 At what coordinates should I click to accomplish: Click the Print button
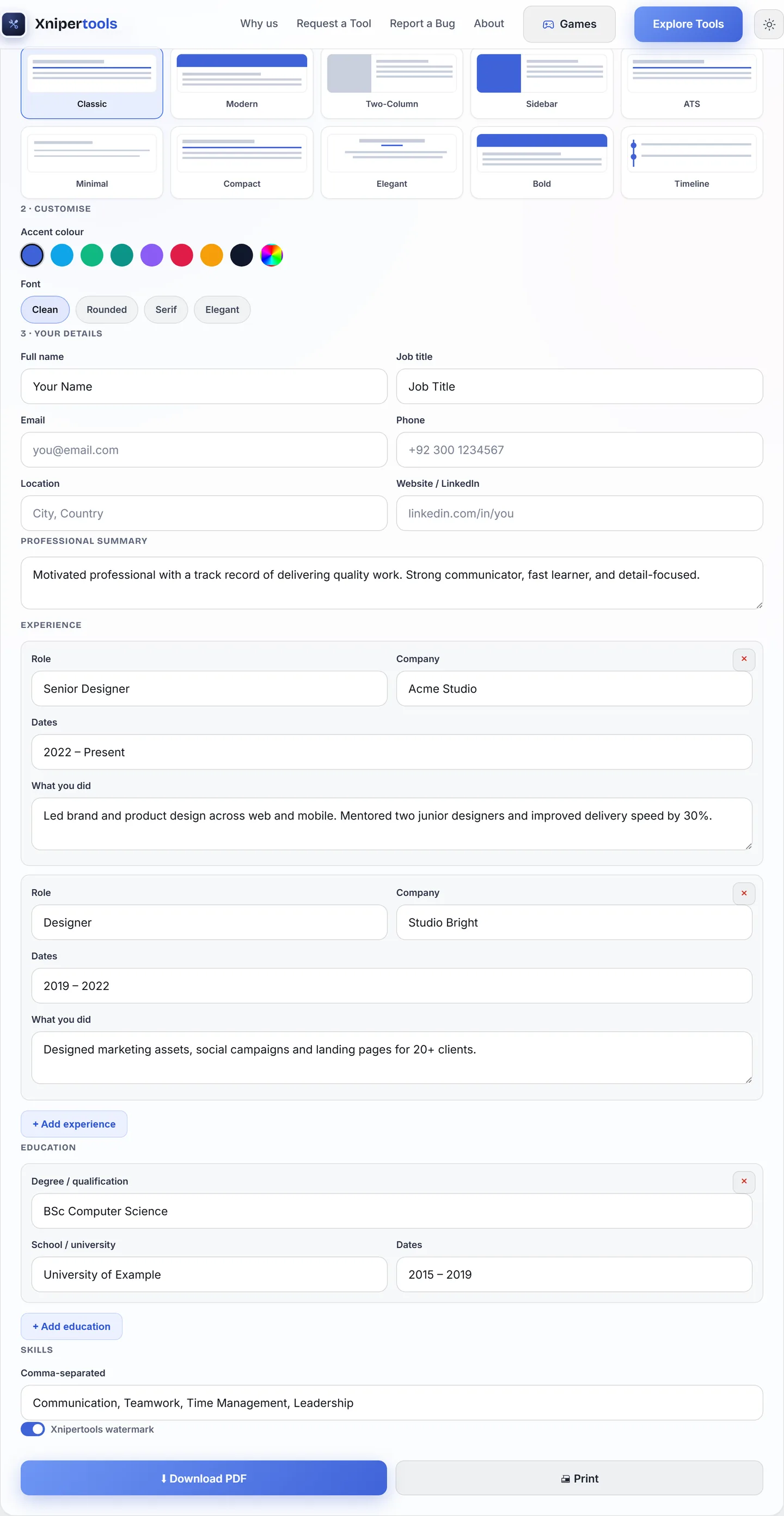point(579,1478)
